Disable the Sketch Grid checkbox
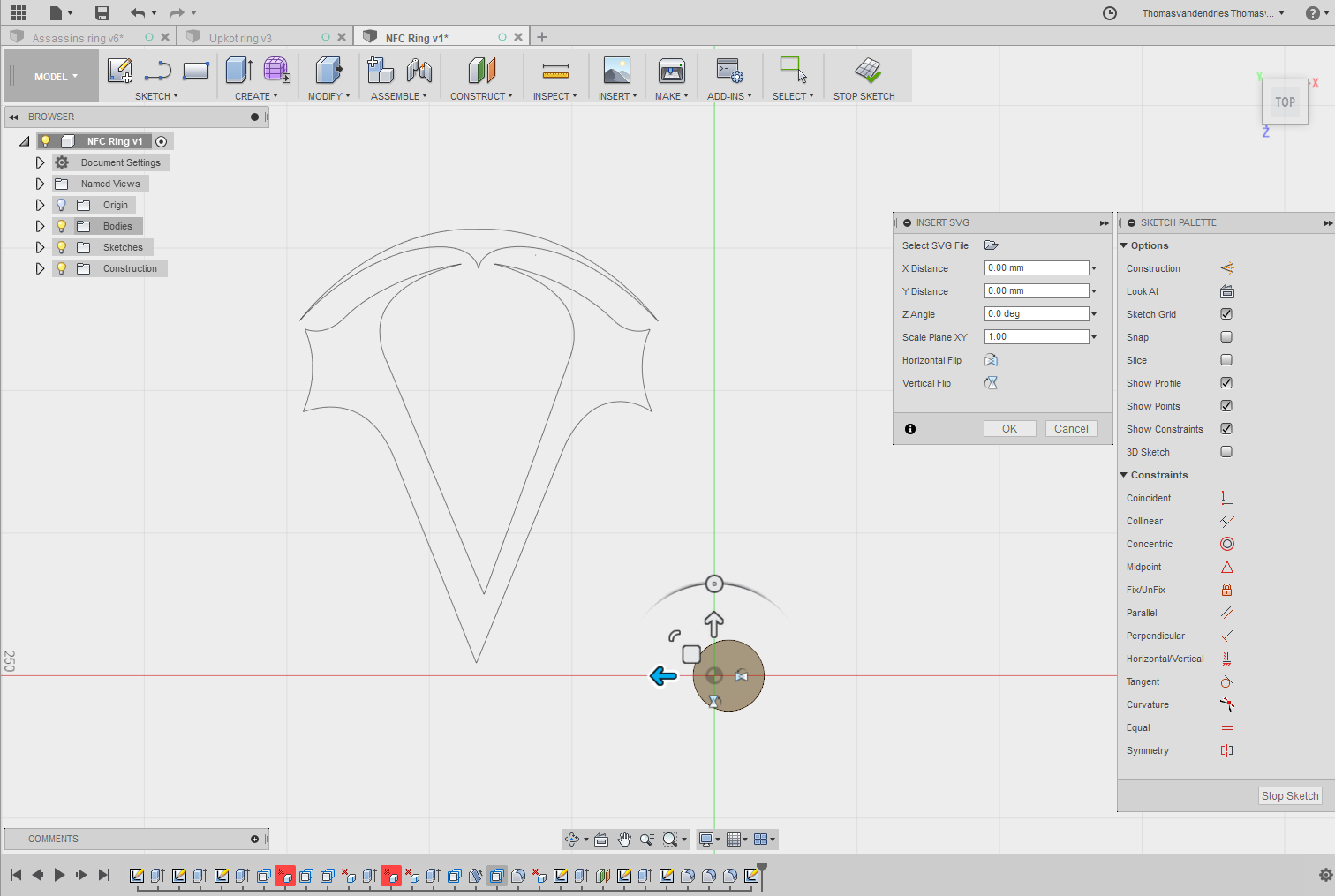The width and height of the screenshot is (1335, 896). coord(1226,313)
